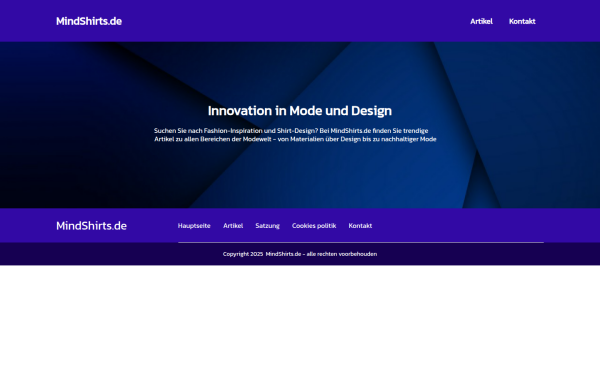Click 'alle rechten voorbehouden' in the footer

pos(342,254)
